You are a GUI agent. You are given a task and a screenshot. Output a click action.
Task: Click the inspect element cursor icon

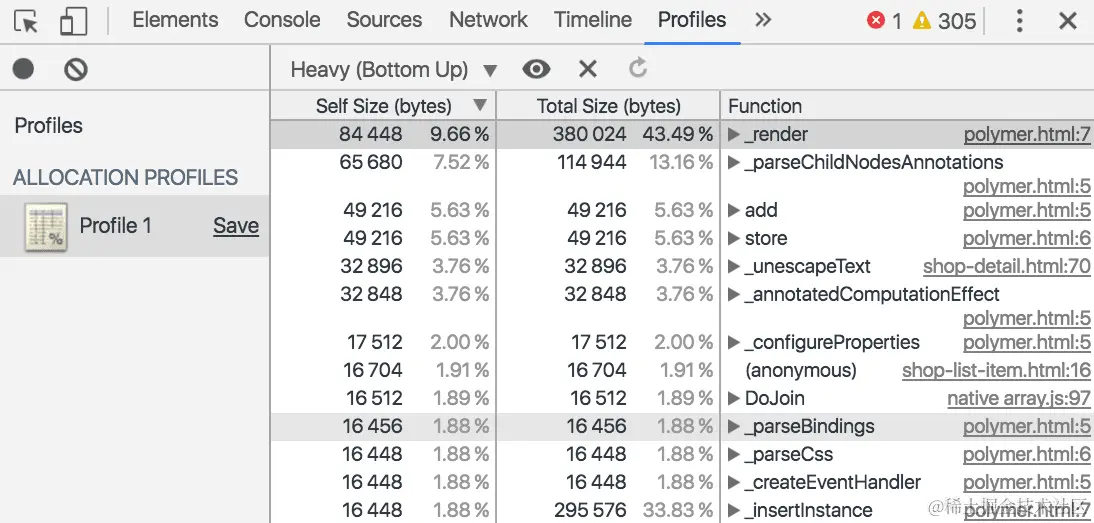tap(26, 21)
